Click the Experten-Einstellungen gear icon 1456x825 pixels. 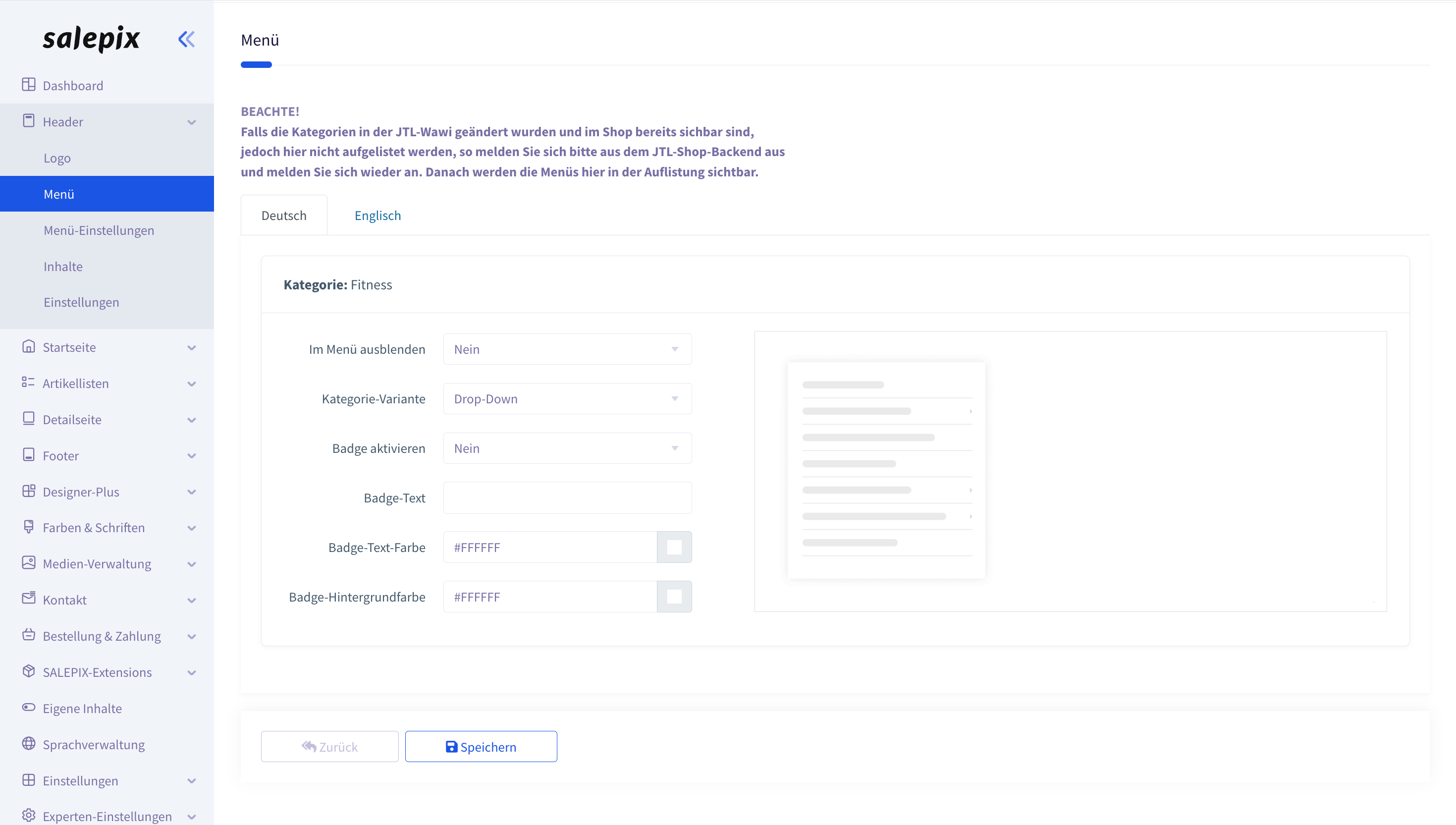pos(28,816)
